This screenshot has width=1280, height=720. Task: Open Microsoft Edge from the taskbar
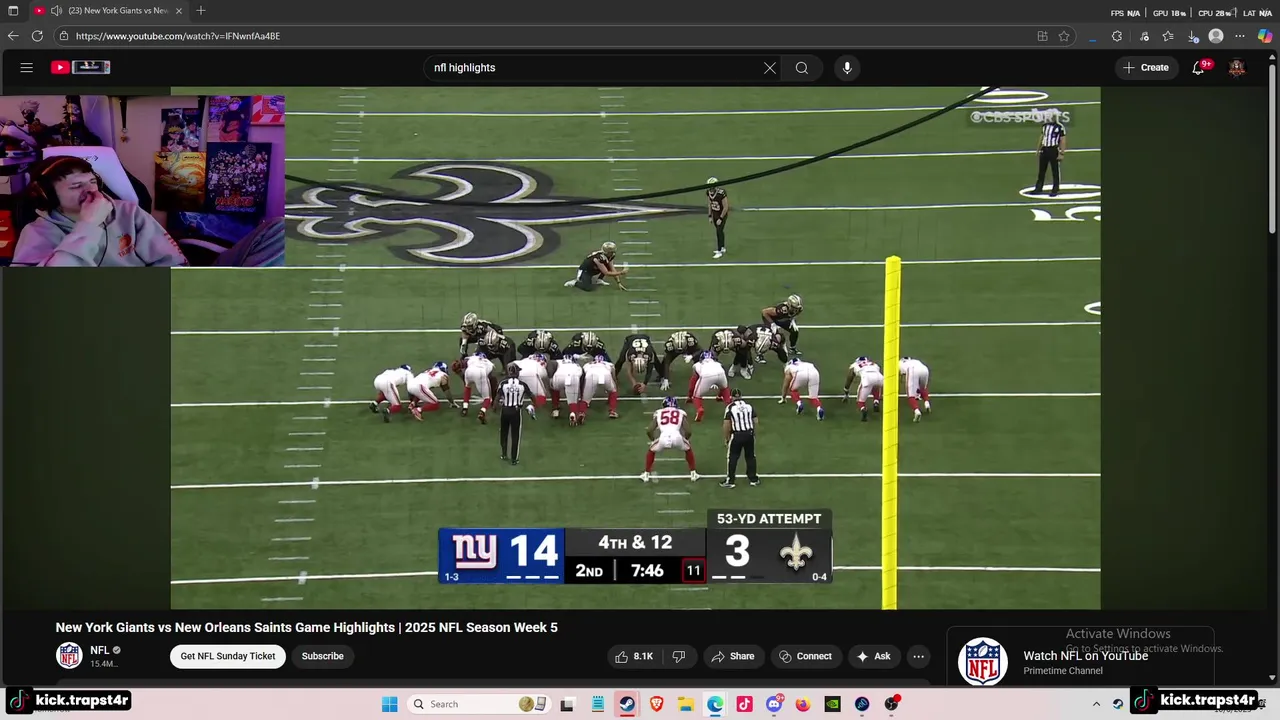click(x=715, y=704)
